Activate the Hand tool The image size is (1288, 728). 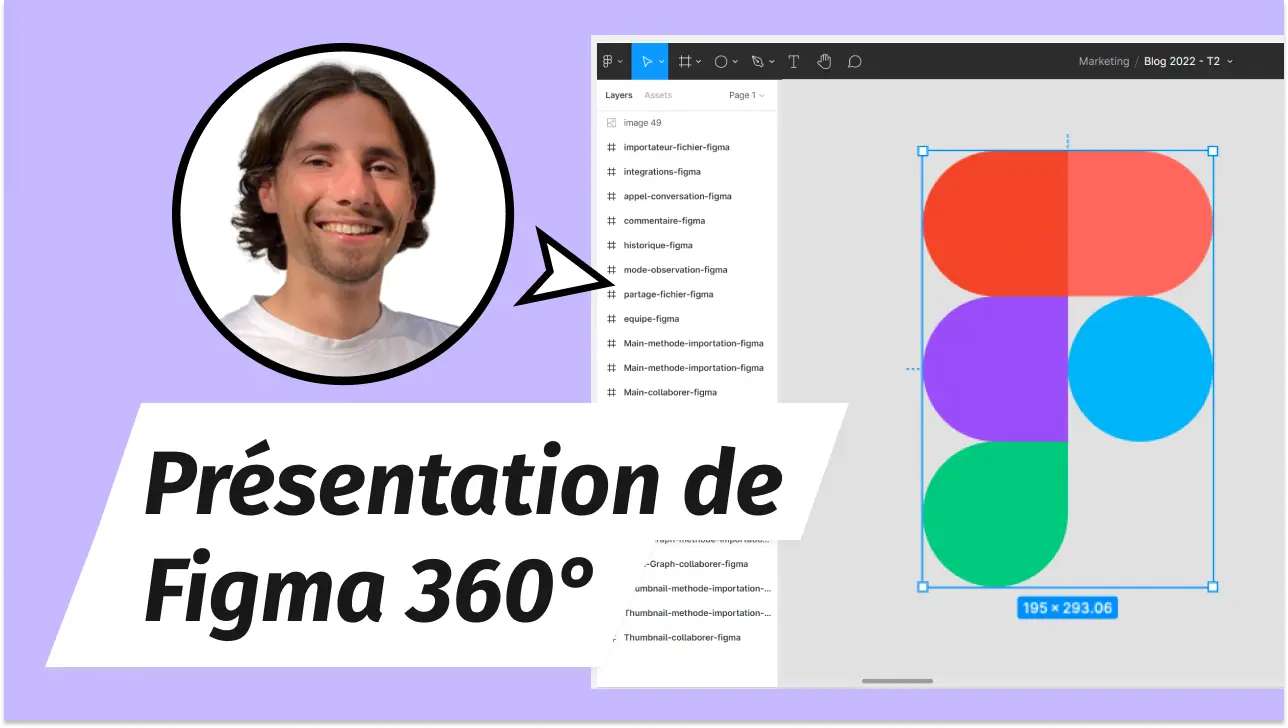coord(824,62)
